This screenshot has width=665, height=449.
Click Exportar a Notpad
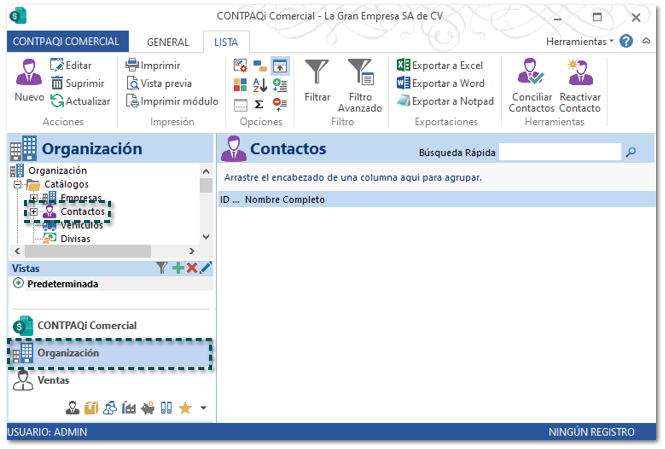[445, 101]
